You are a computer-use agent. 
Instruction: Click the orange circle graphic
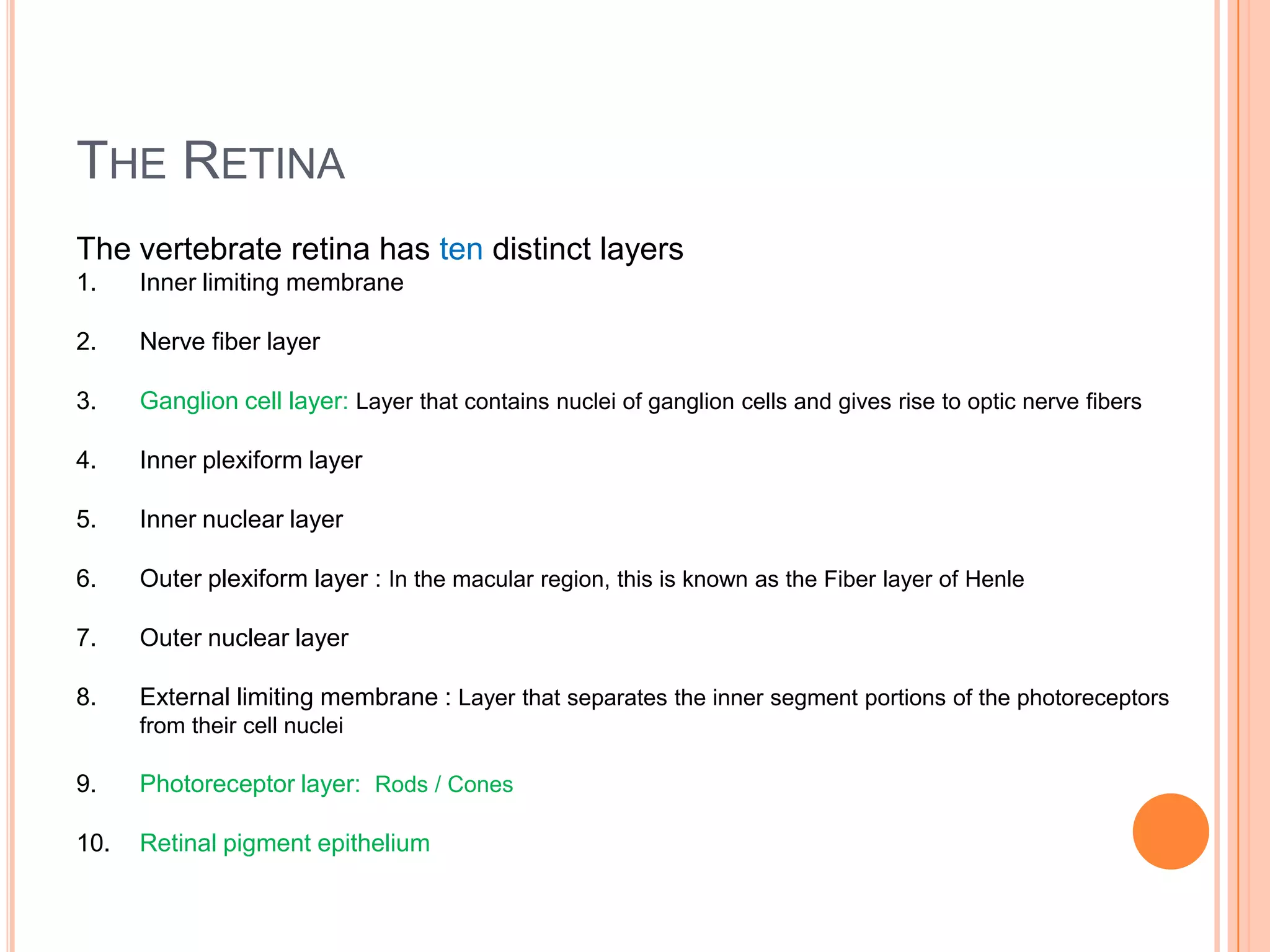click(x=1170, y=831)
